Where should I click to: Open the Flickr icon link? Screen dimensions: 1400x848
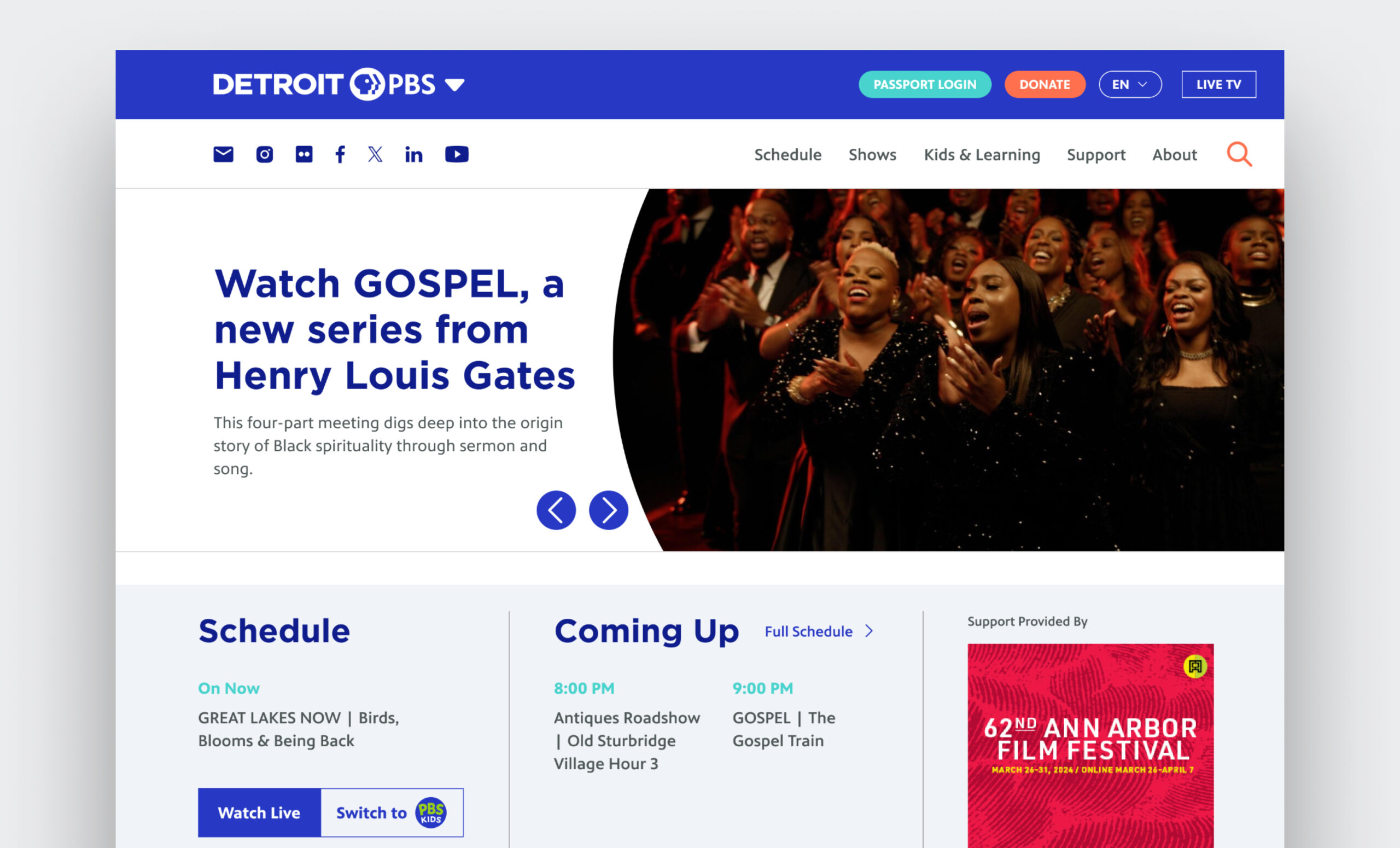304,154
